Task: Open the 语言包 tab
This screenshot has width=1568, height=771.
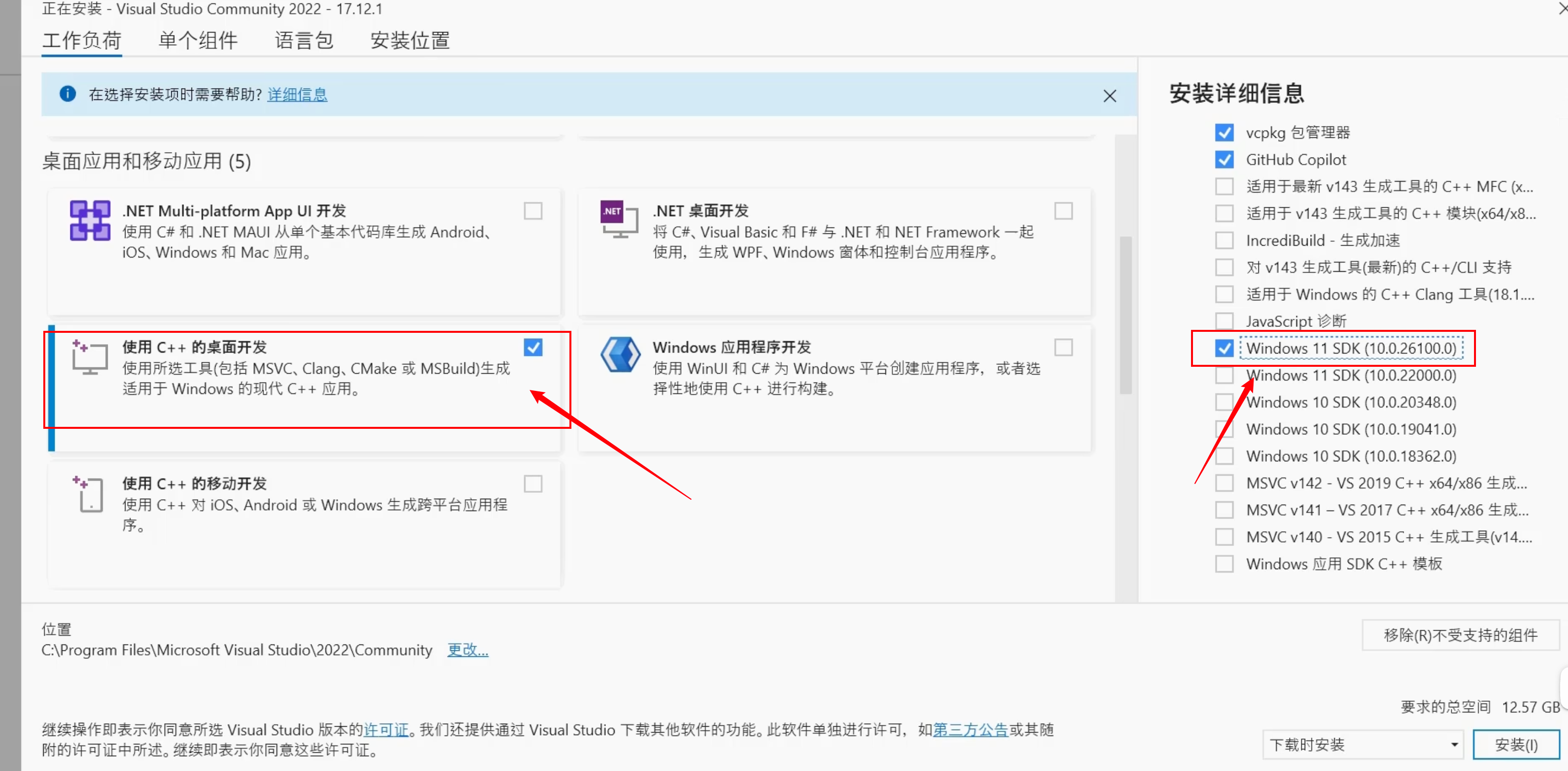Action: 304,40
